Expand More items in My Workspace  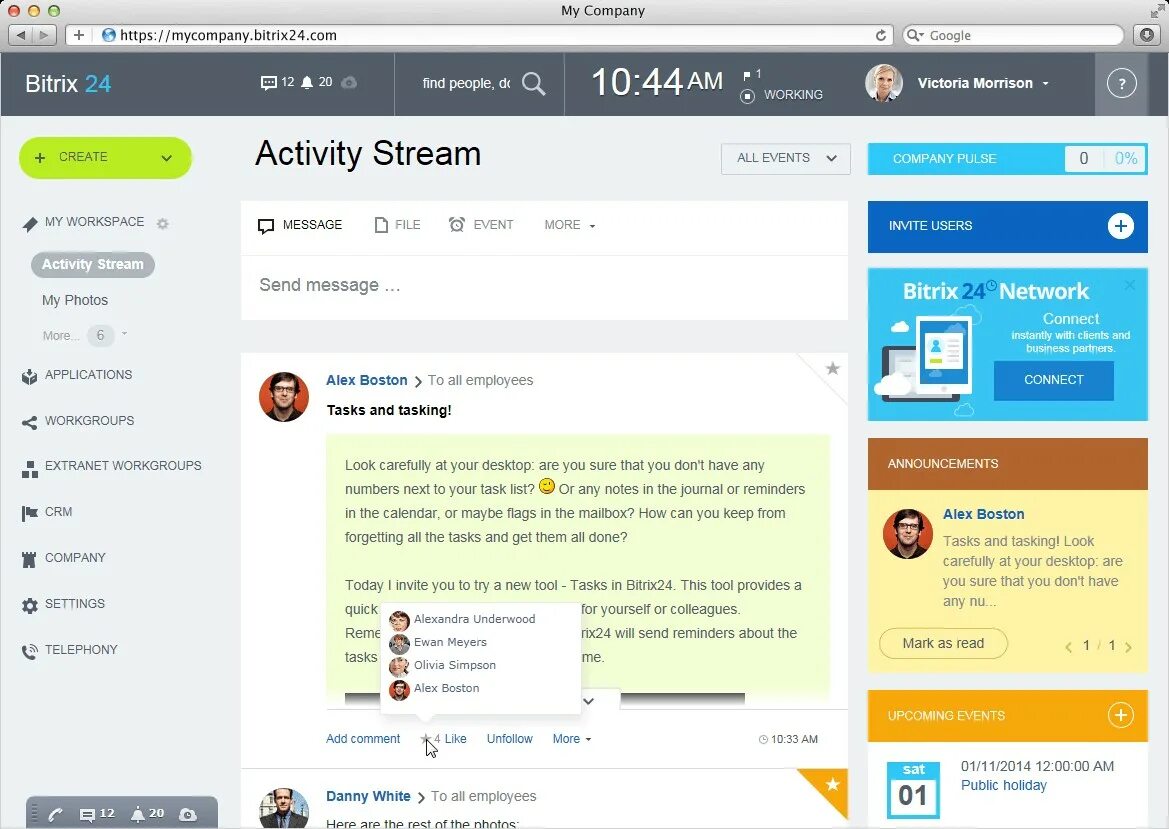tap(85, 335)
